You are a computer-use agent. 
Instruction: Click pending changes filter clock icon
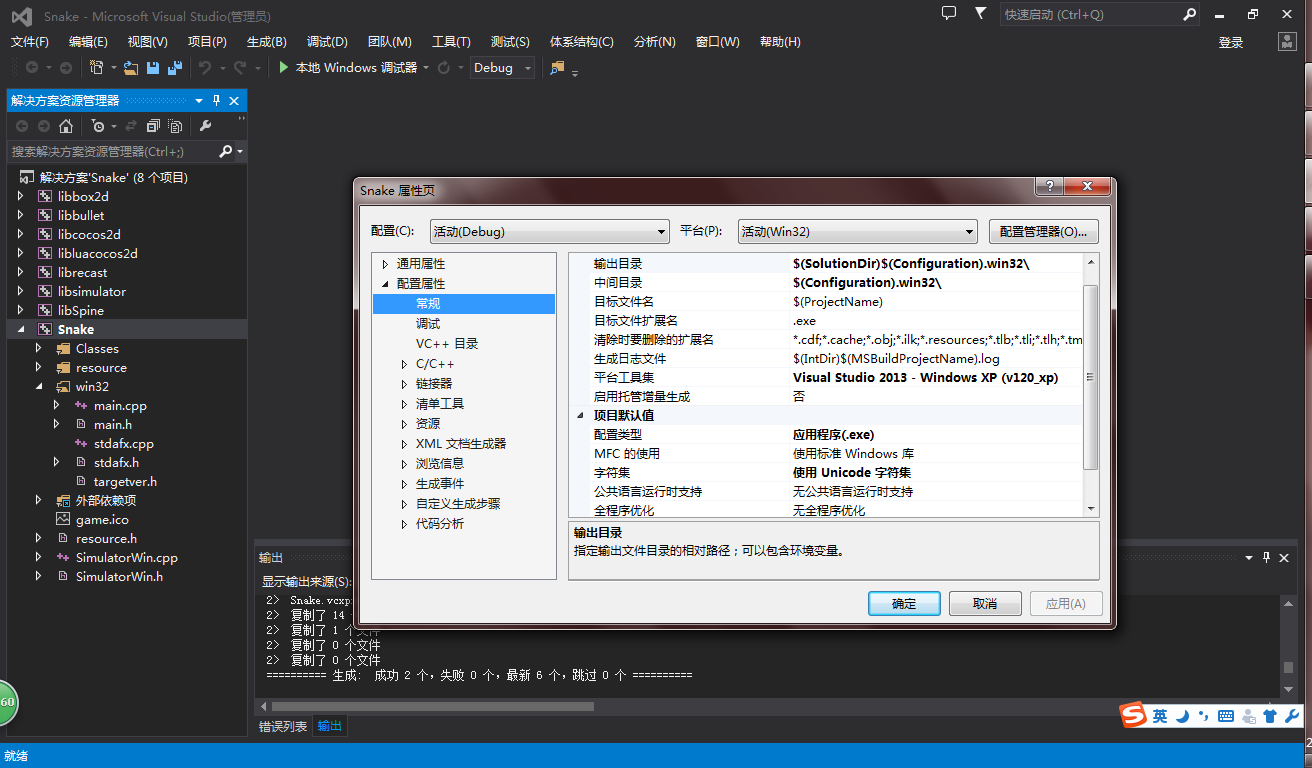pos(97,126)
